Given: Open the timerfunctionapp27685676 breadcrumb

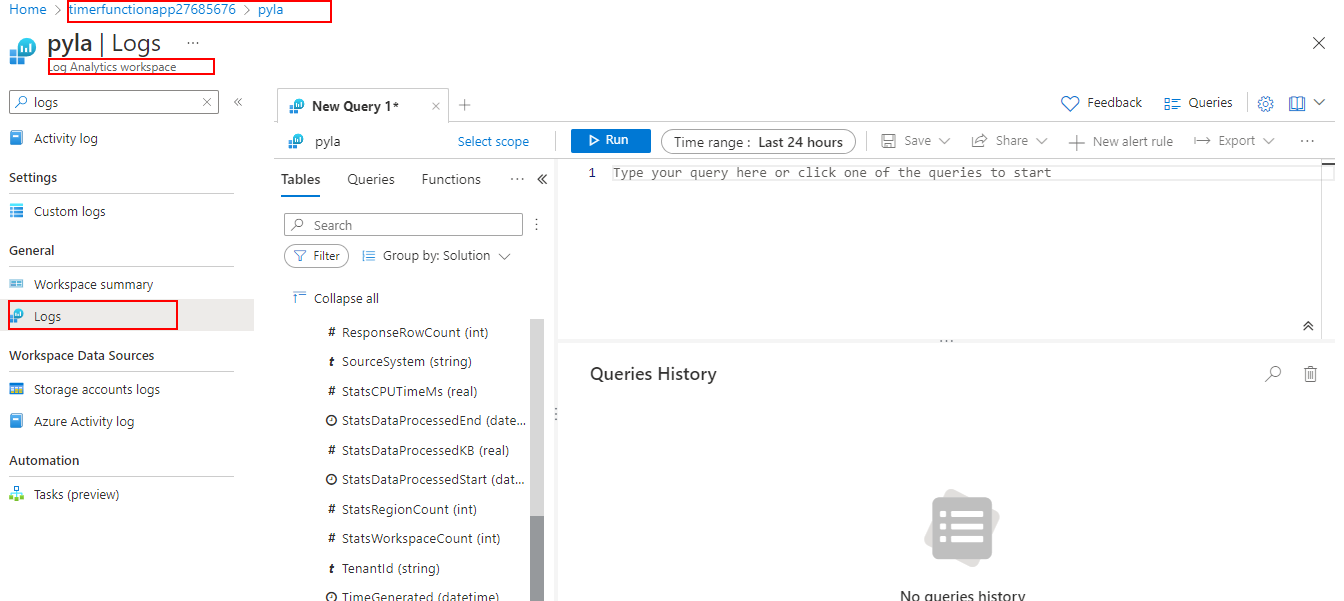Looking at the screenshot, I should pos(152,9).
